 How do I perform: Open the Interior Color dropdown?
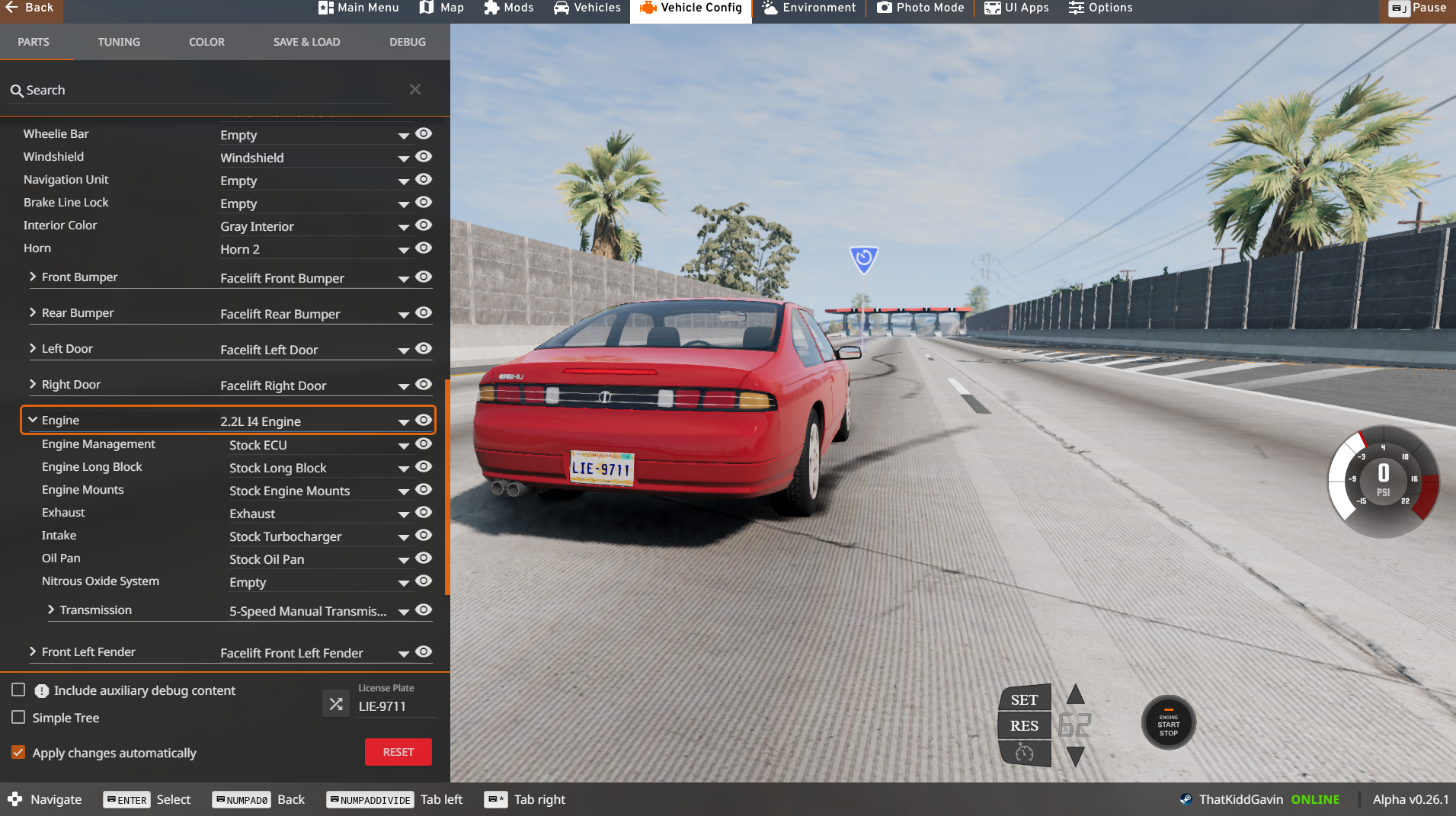[x=315, y=226]
